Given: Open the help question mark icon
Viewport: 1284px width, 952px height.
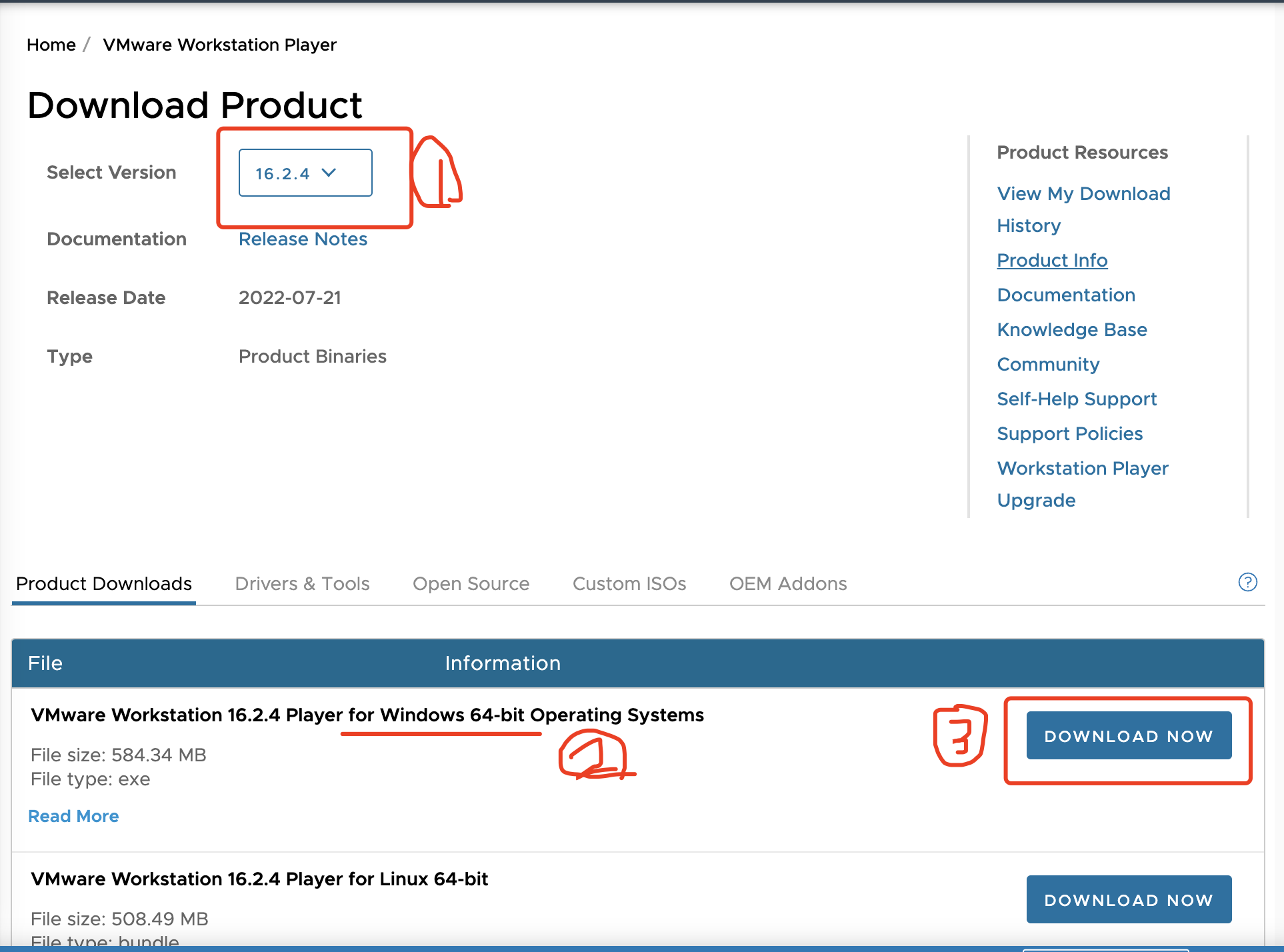Looking at the screenshot, I should [x=1247, y=582].
